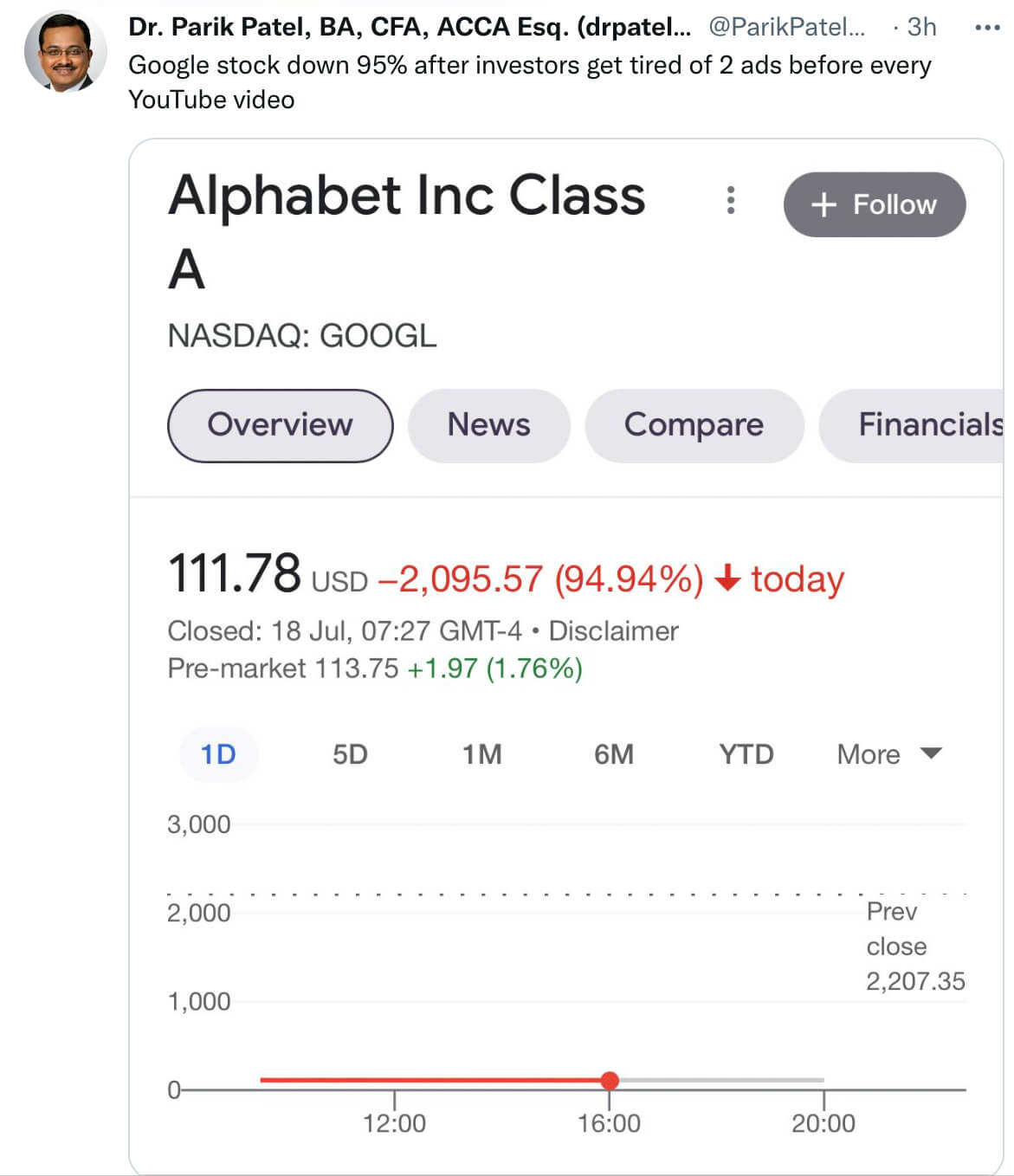Switch to the 5D time range
The image size is (1014, 1176).
click(x=350, y=754)
